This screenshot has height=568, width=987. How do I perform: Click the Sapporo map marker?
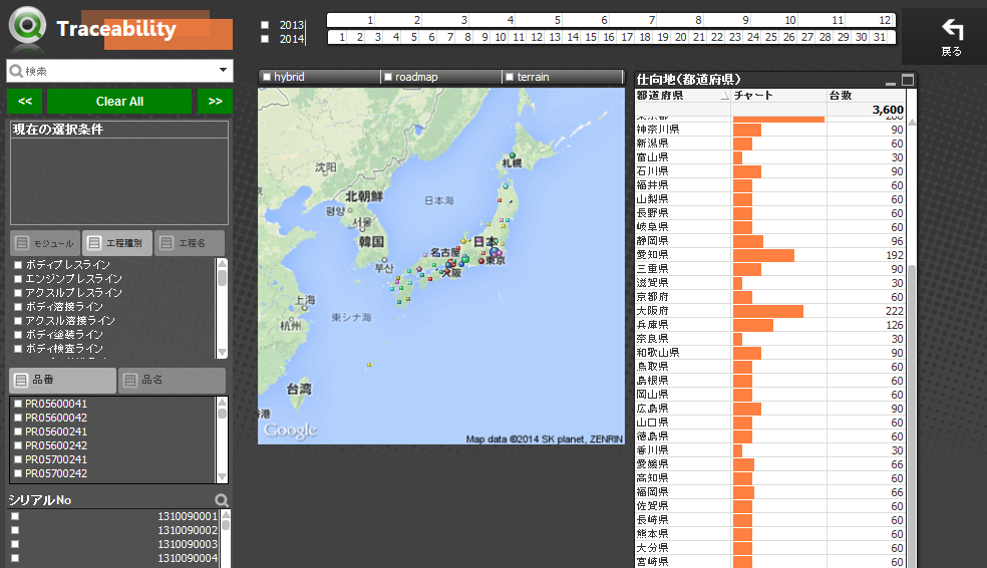(x=512, y=156)
